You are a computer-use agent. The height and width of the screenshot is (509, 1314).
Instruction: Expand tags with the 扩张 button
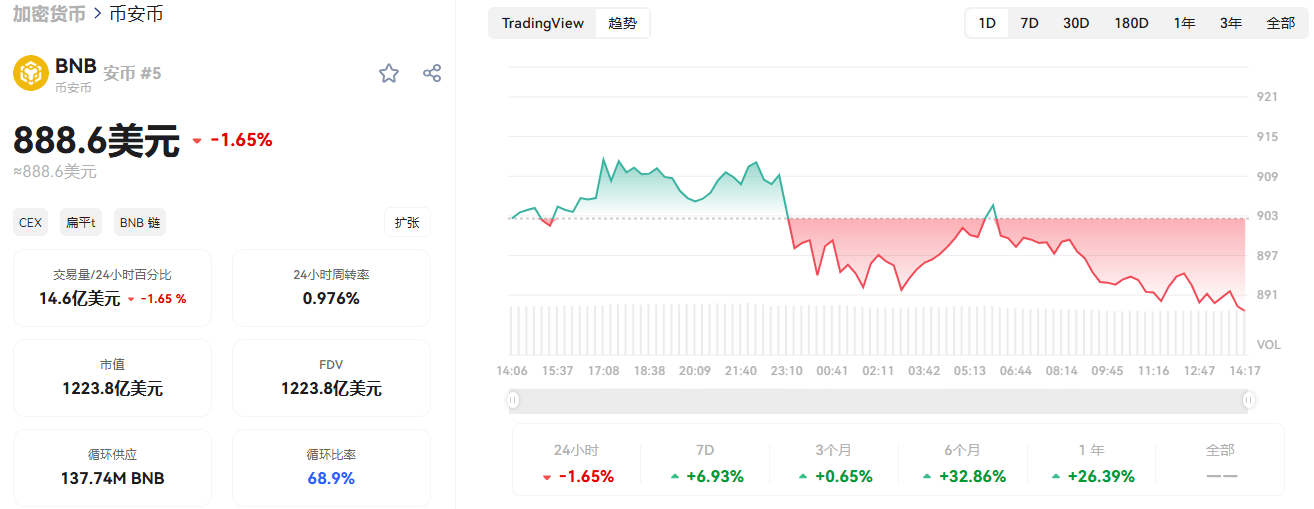click(407, 222)
